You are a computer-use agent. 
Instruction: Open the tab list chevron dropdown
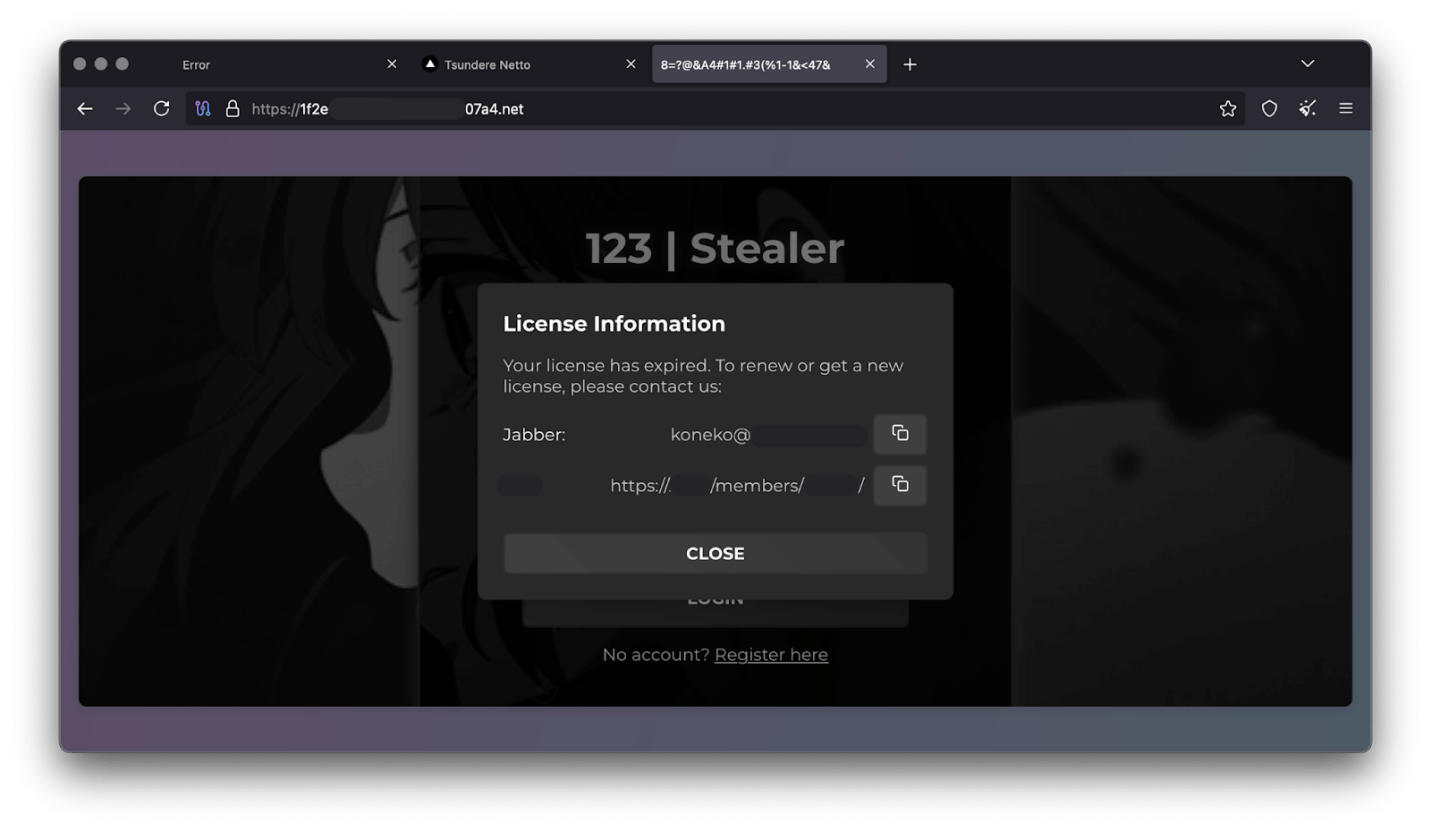tap(1307, 63)
